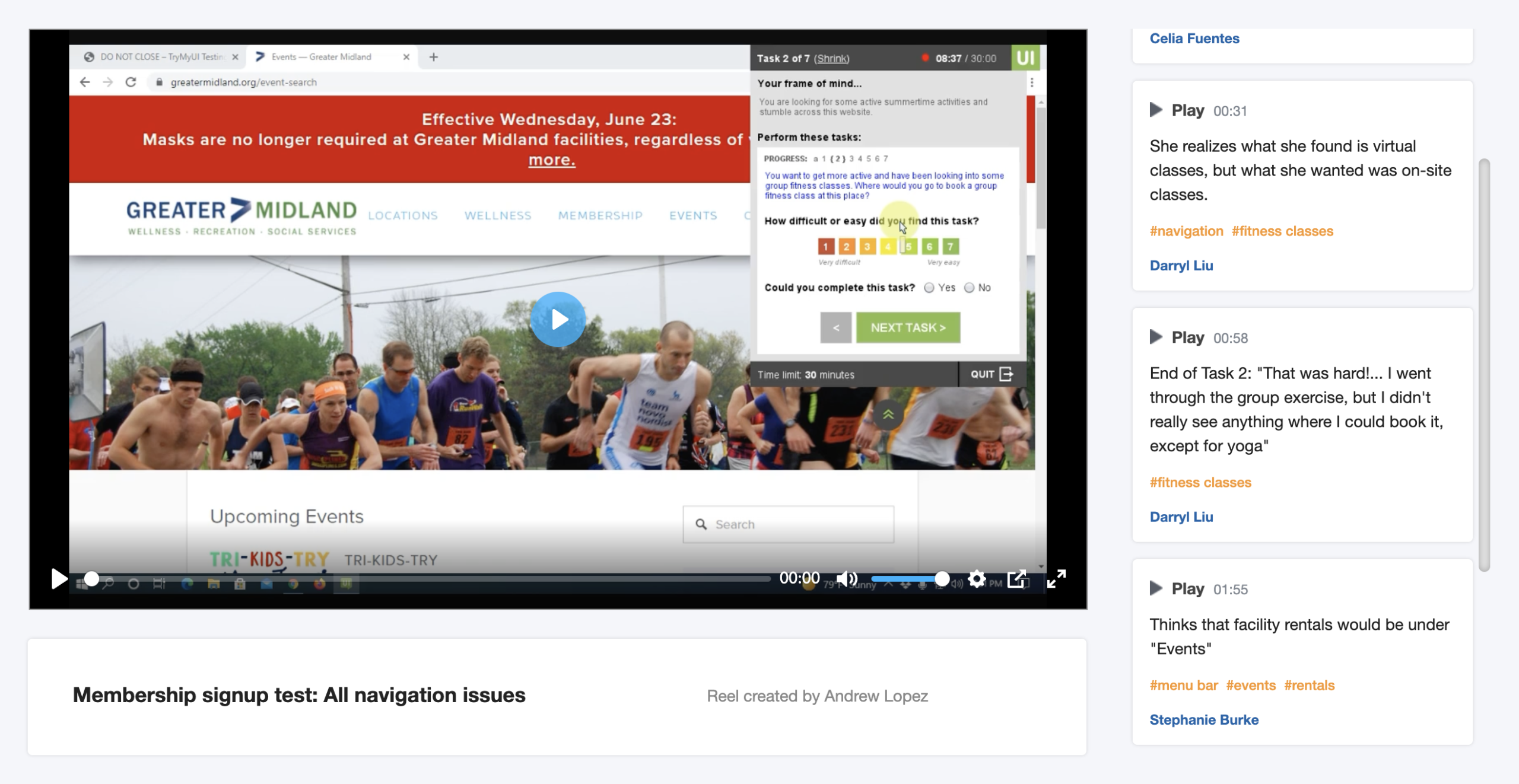The image size is (1519, 784).
Task: Open Stephanie Burke's name link
Action: point(1204,720)
